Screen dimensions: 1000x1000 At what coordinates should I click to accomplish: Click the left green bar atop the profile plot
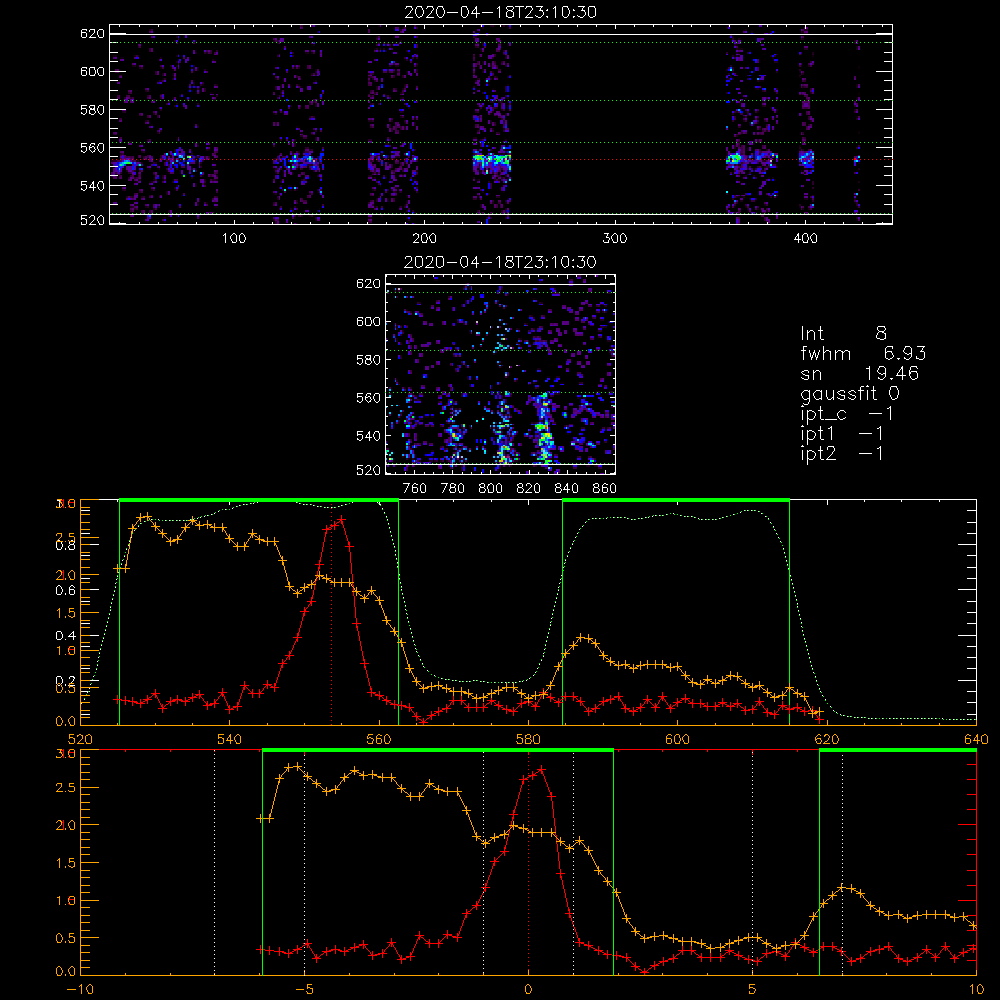(x=259, y=501)
